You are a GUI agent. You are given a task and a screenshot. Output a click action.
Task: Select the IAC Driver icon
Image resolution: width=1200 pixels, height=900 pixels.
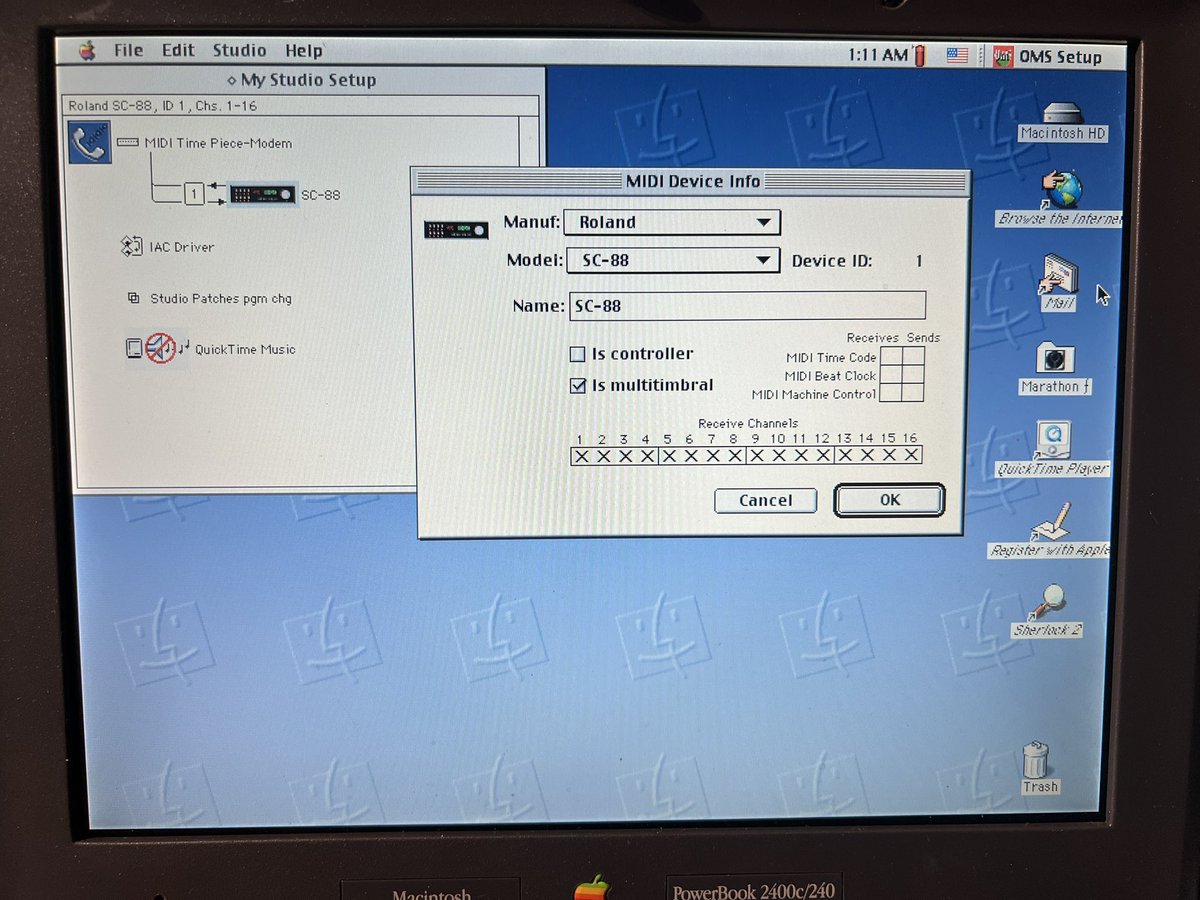(x=131, y=246)
